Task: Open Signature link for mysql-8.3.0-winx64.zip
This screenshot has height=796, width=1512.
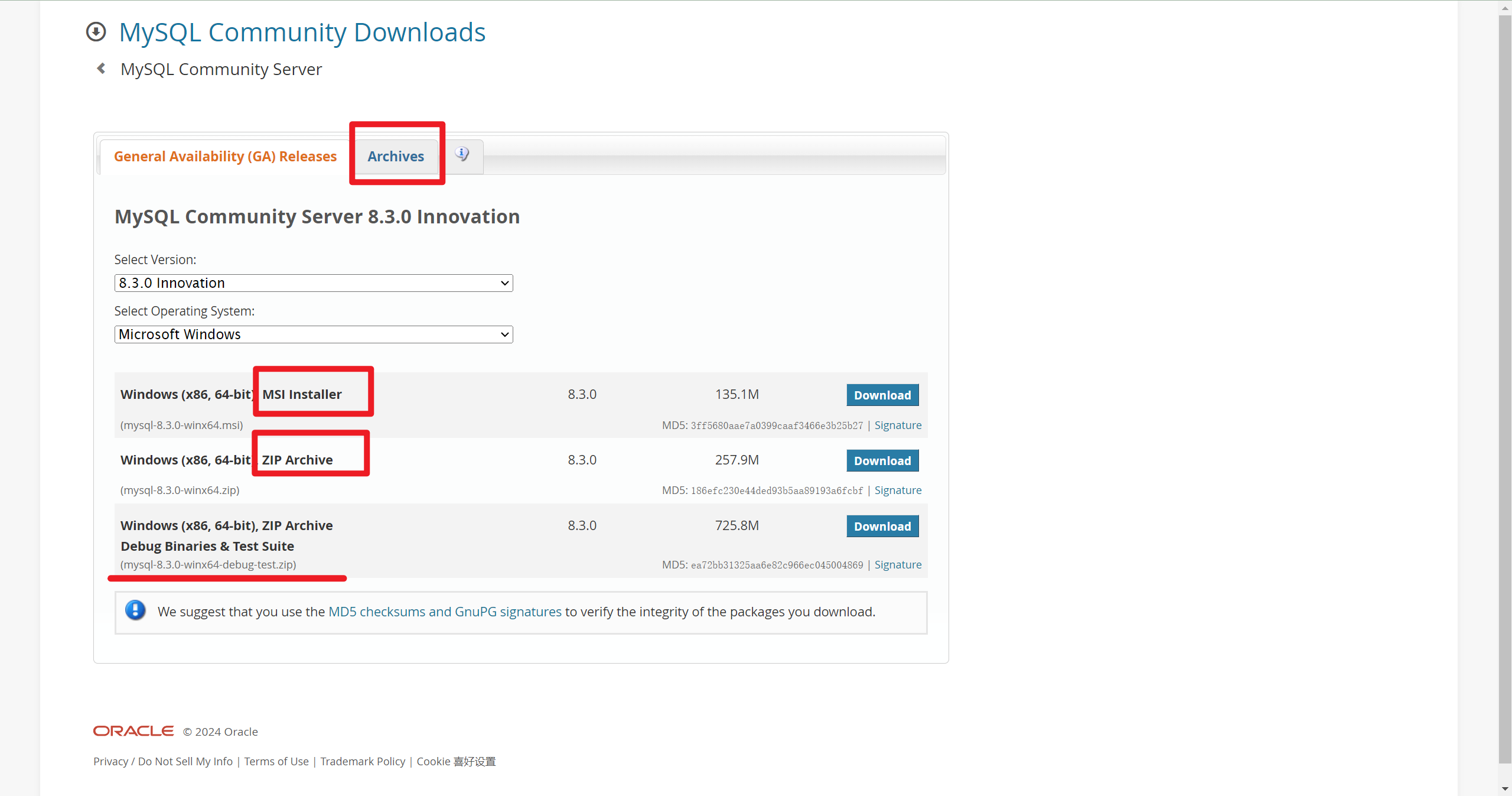Action: [x=897, y=490]
